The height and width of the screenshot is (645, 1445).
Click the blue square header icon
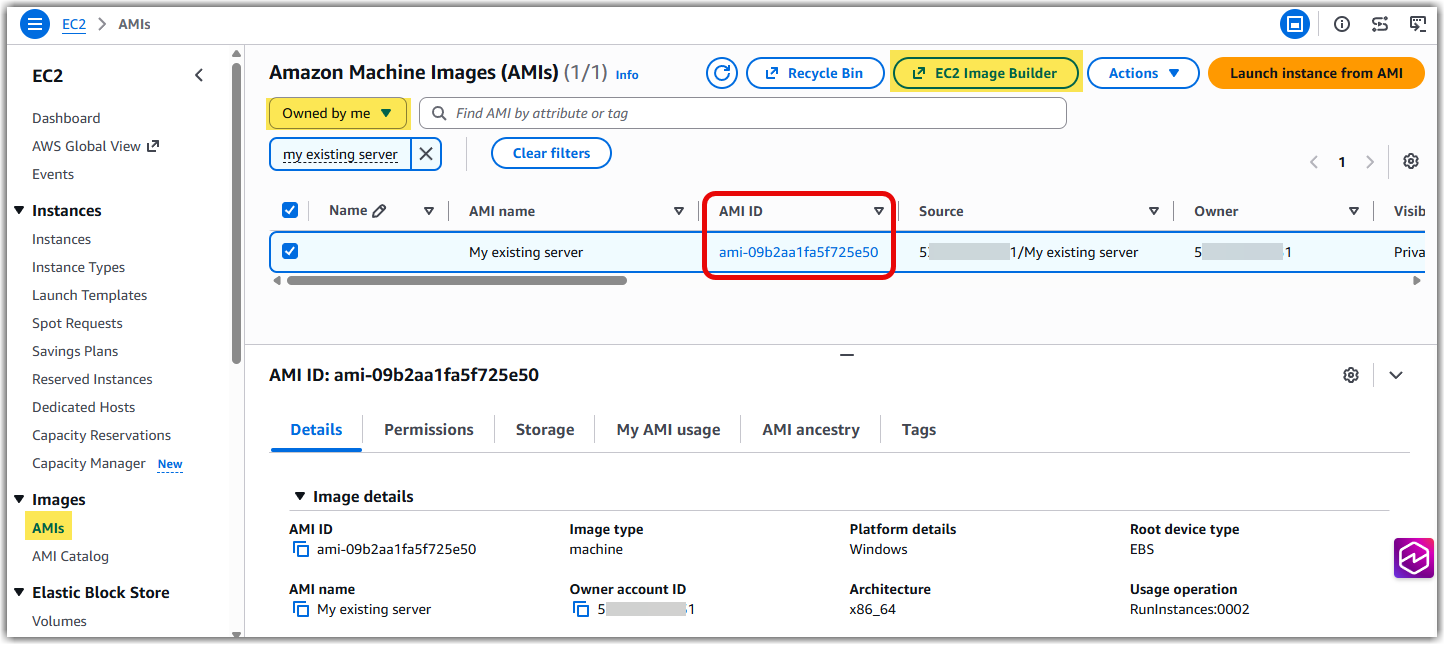click(1295, 24)
